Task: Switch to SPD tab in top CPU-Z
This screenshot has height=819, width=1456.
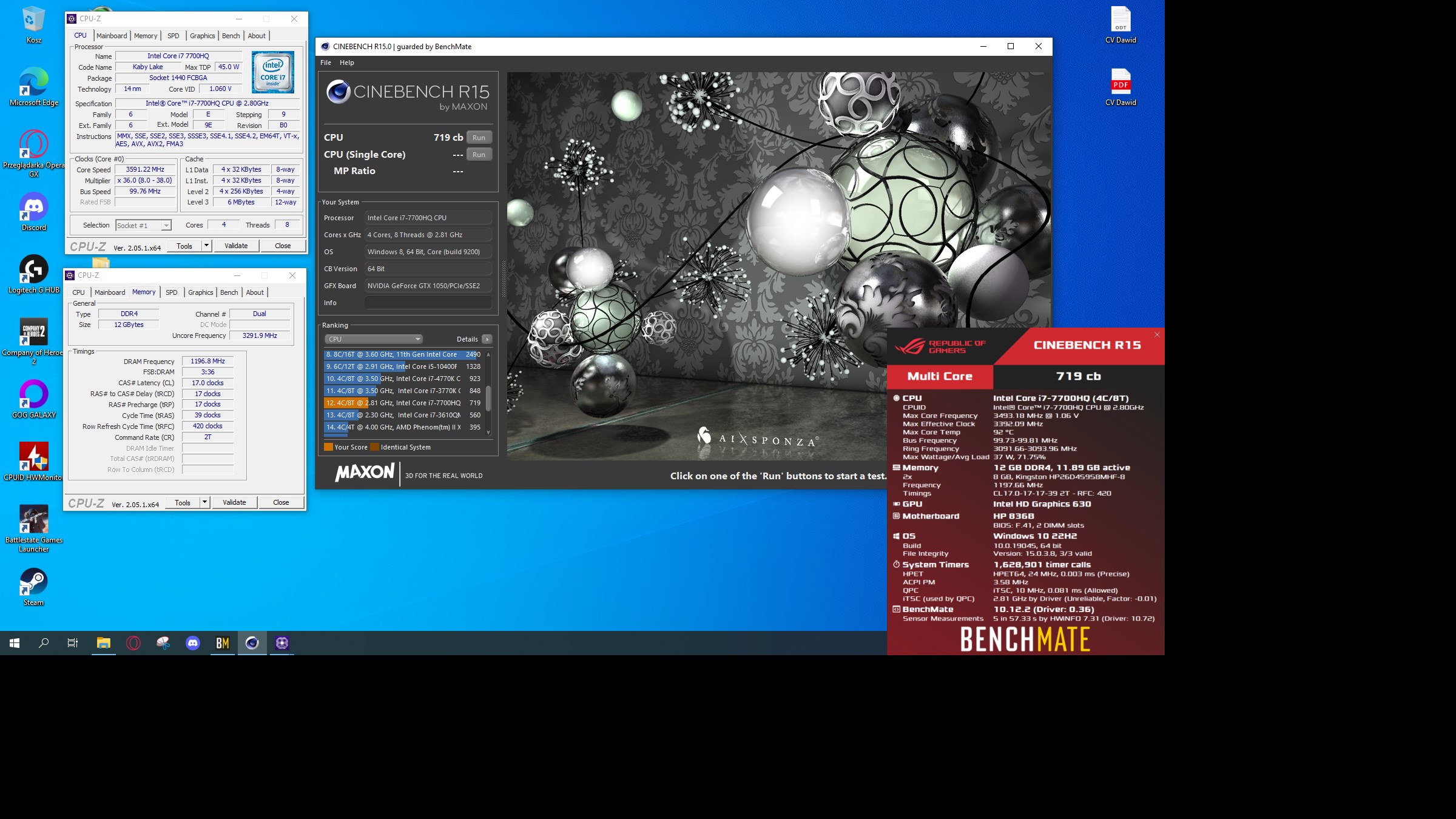Action: pos(174,36)
